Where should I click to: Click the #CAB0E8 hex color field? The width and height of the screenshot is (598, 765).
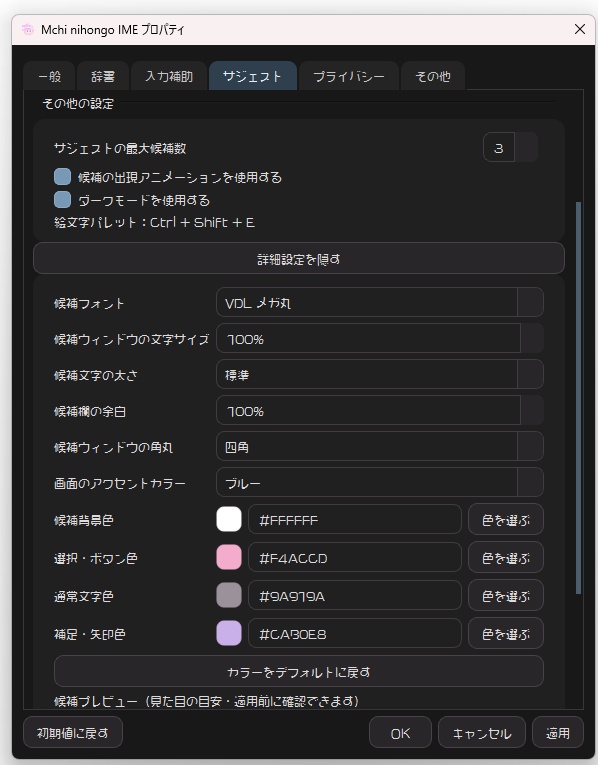click(x=355, y=634)
